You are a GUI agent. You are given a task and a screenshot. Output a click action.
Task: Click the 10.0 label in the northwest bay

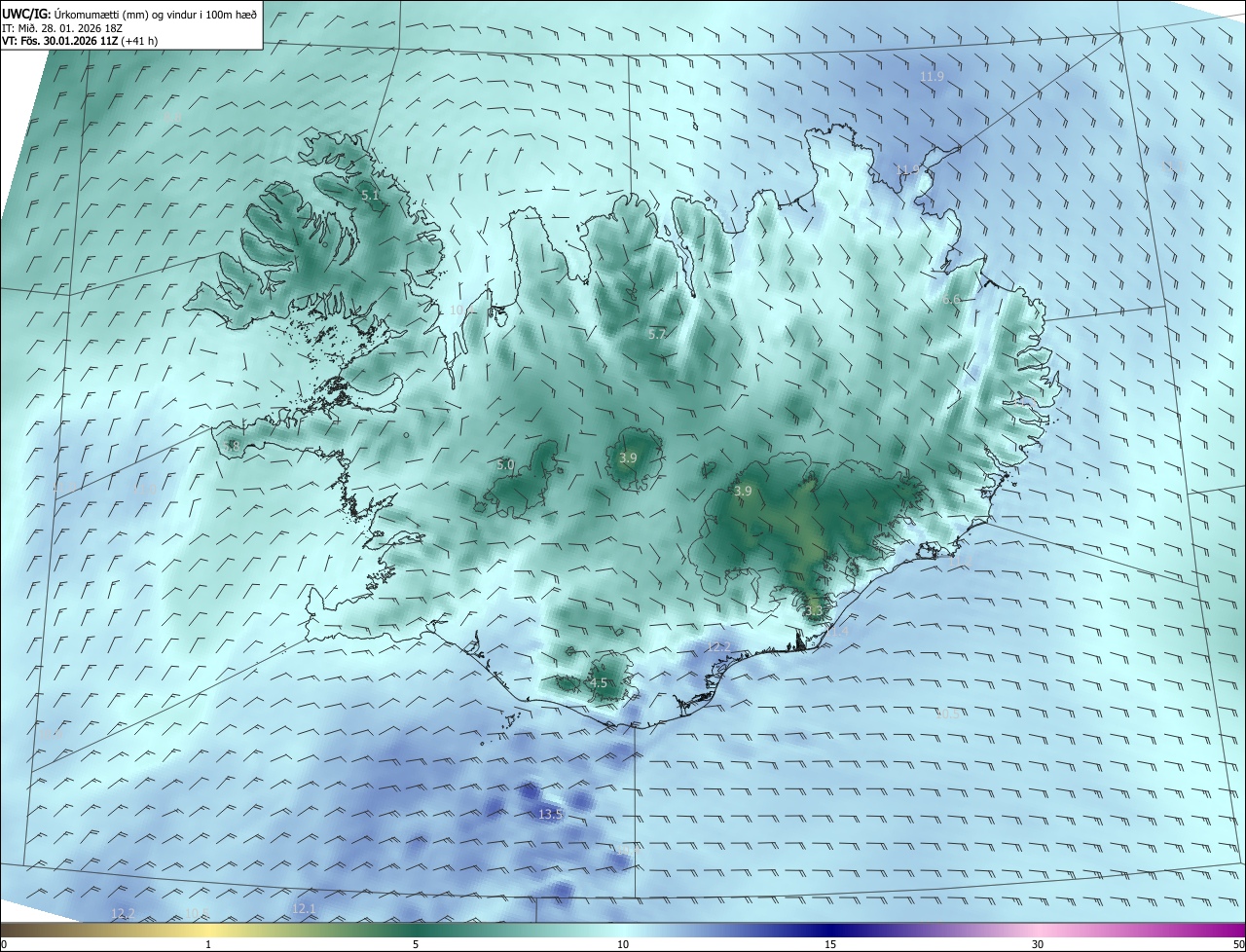pos(461,310)
